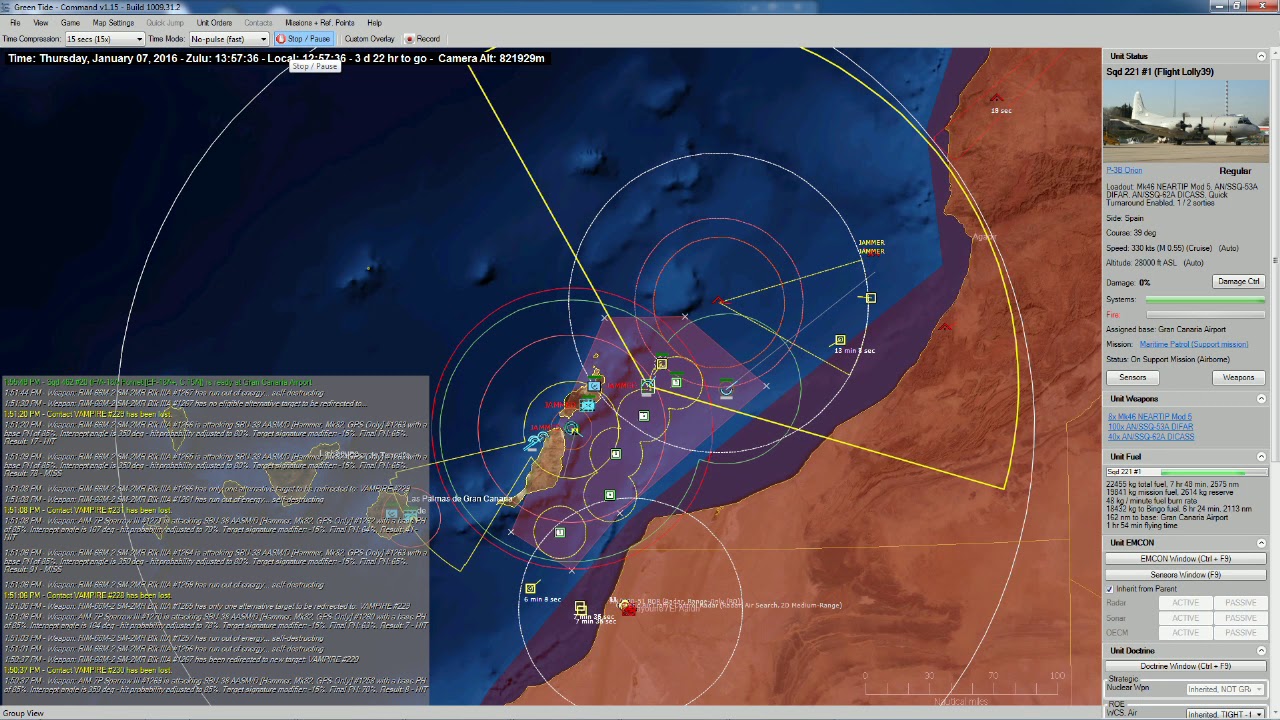
Task: Click Group View in the status bar
Action: [23, 713]
